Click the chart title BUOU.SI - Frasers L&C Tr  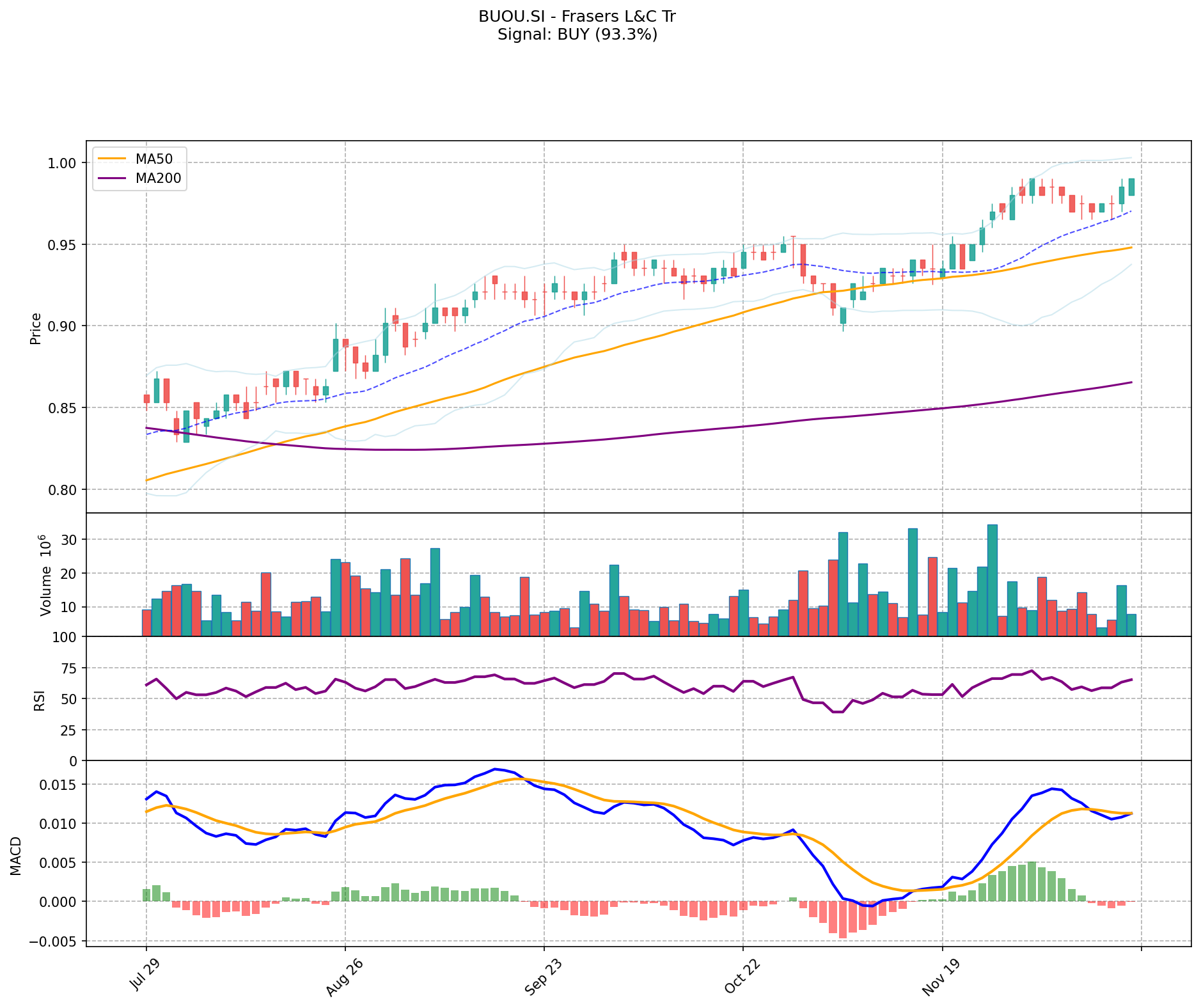pyautogui.click(x=577, y=17)
